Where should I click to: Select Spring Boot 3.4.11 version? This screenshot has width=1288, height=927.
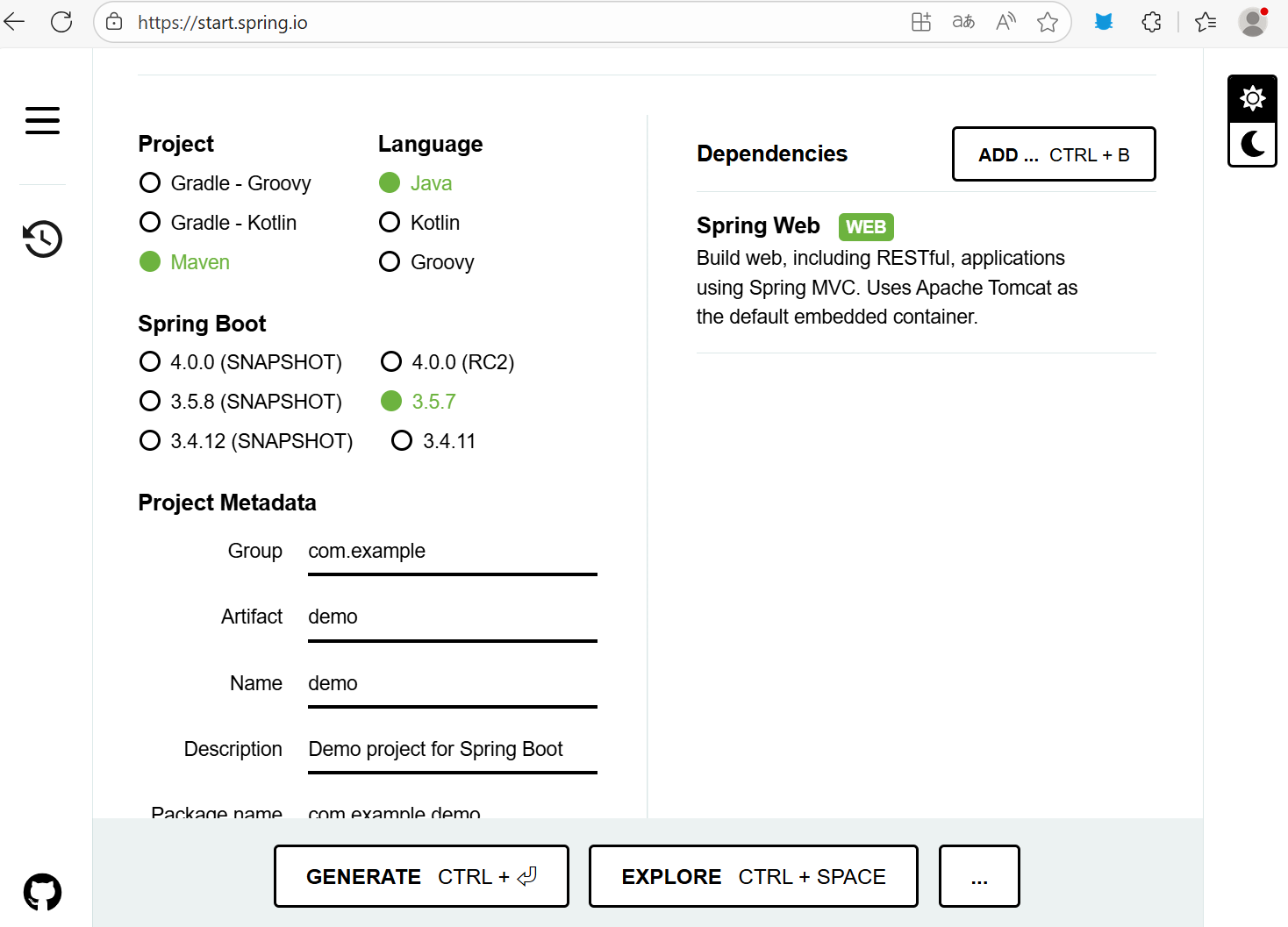point(433,440)
